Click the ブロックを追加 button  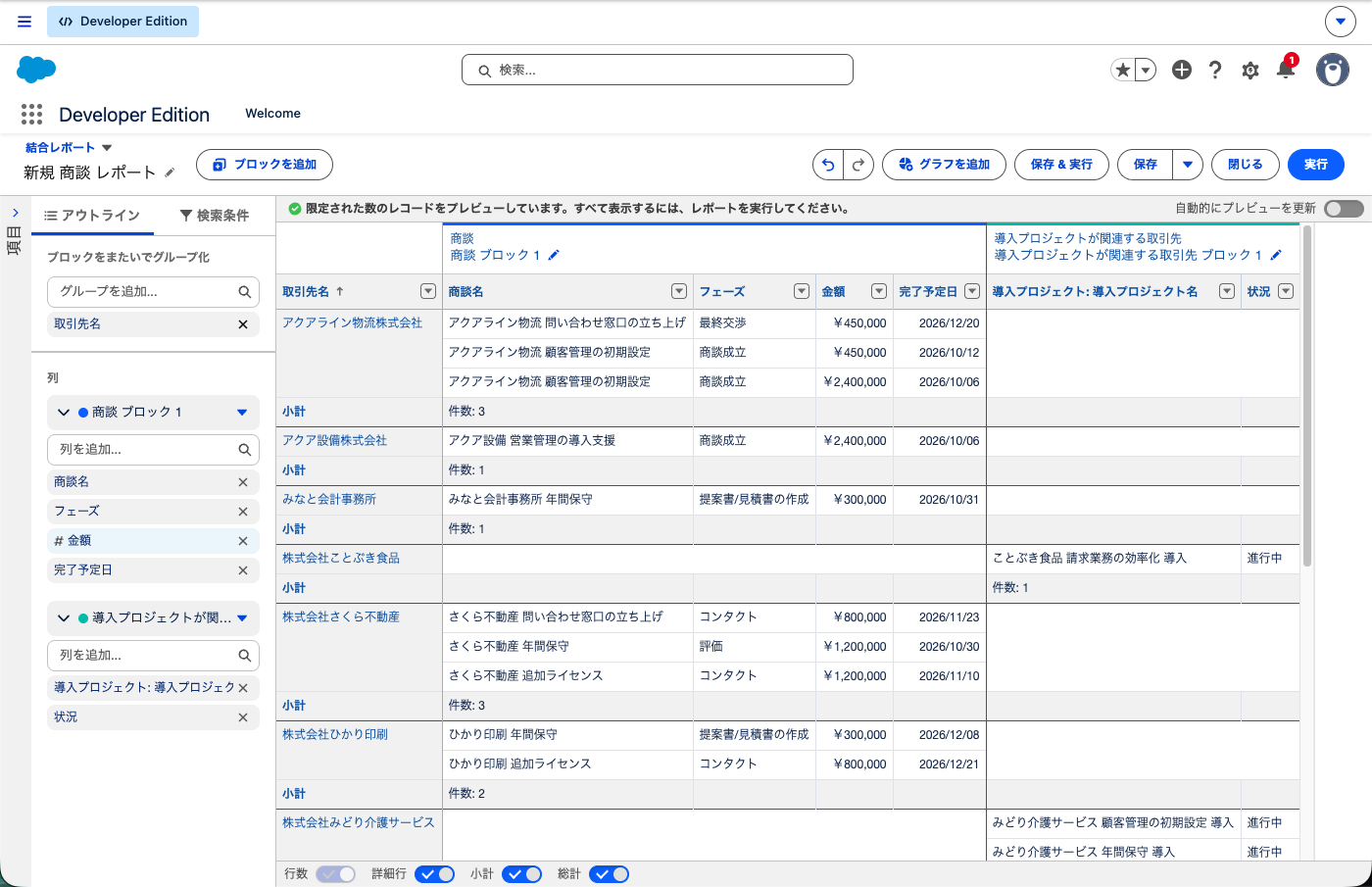point(265,165)
